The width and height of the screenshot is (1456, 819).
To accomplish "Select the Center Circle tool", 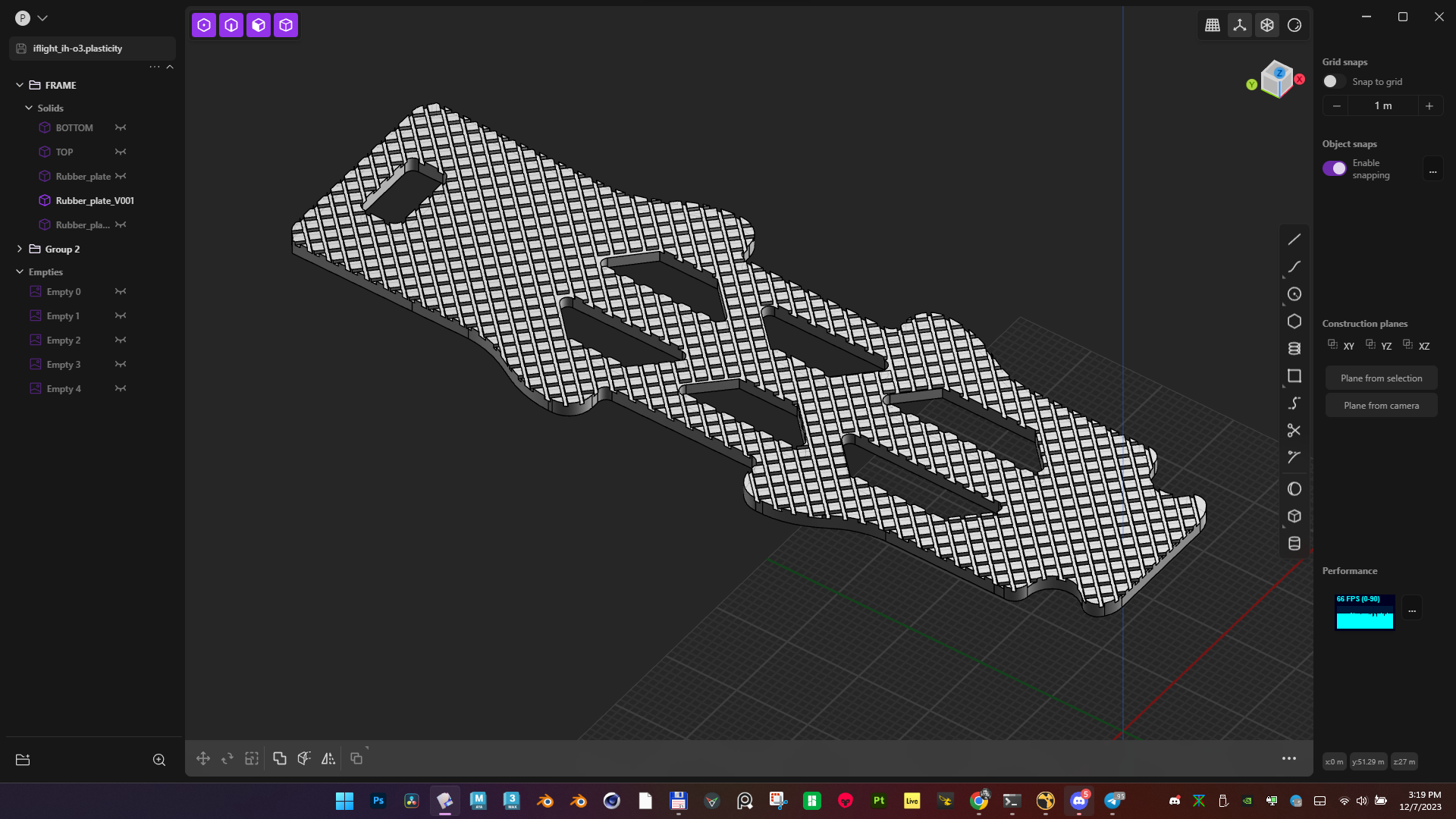I will click(x=1294, y=294).
